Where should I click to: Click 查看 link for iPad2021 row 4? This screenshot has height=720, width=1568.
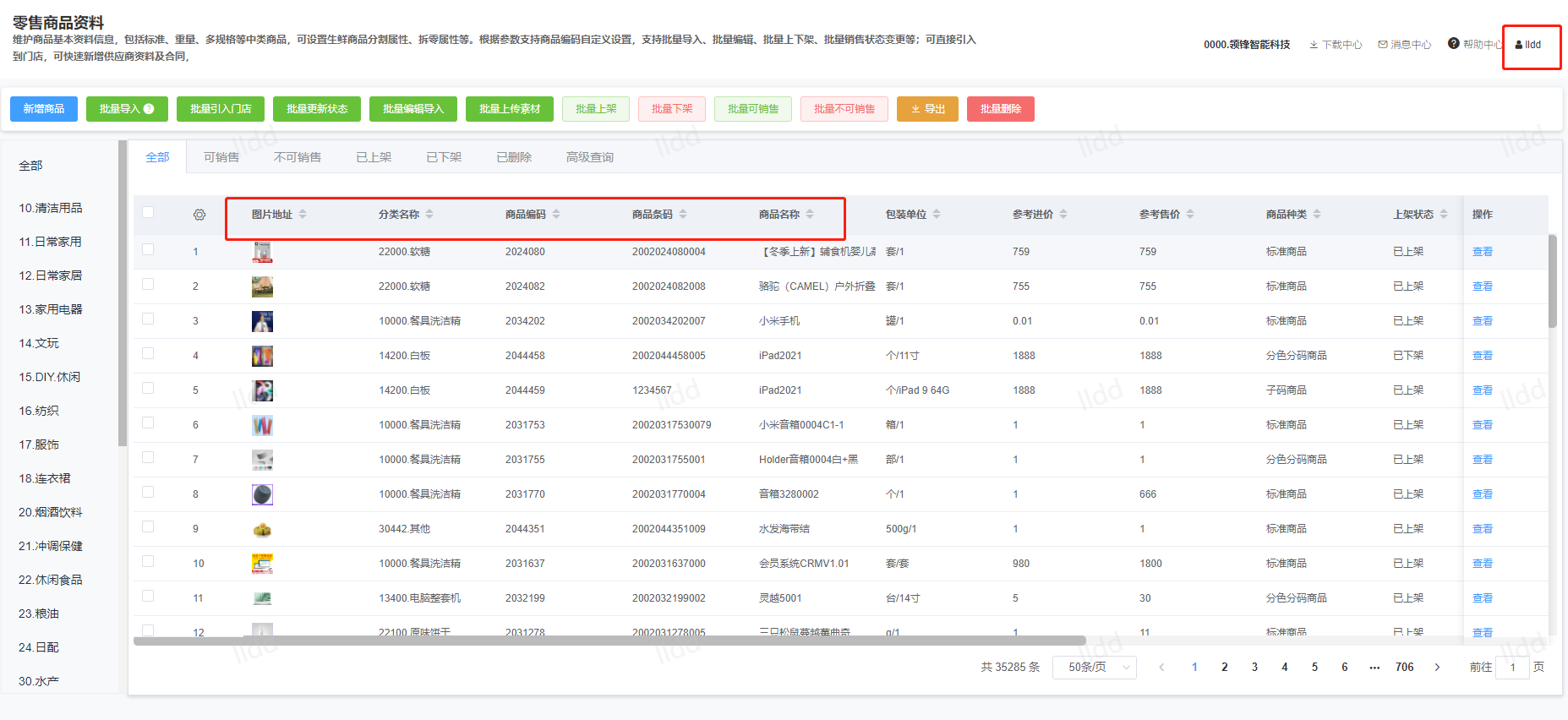(1482, 356)
